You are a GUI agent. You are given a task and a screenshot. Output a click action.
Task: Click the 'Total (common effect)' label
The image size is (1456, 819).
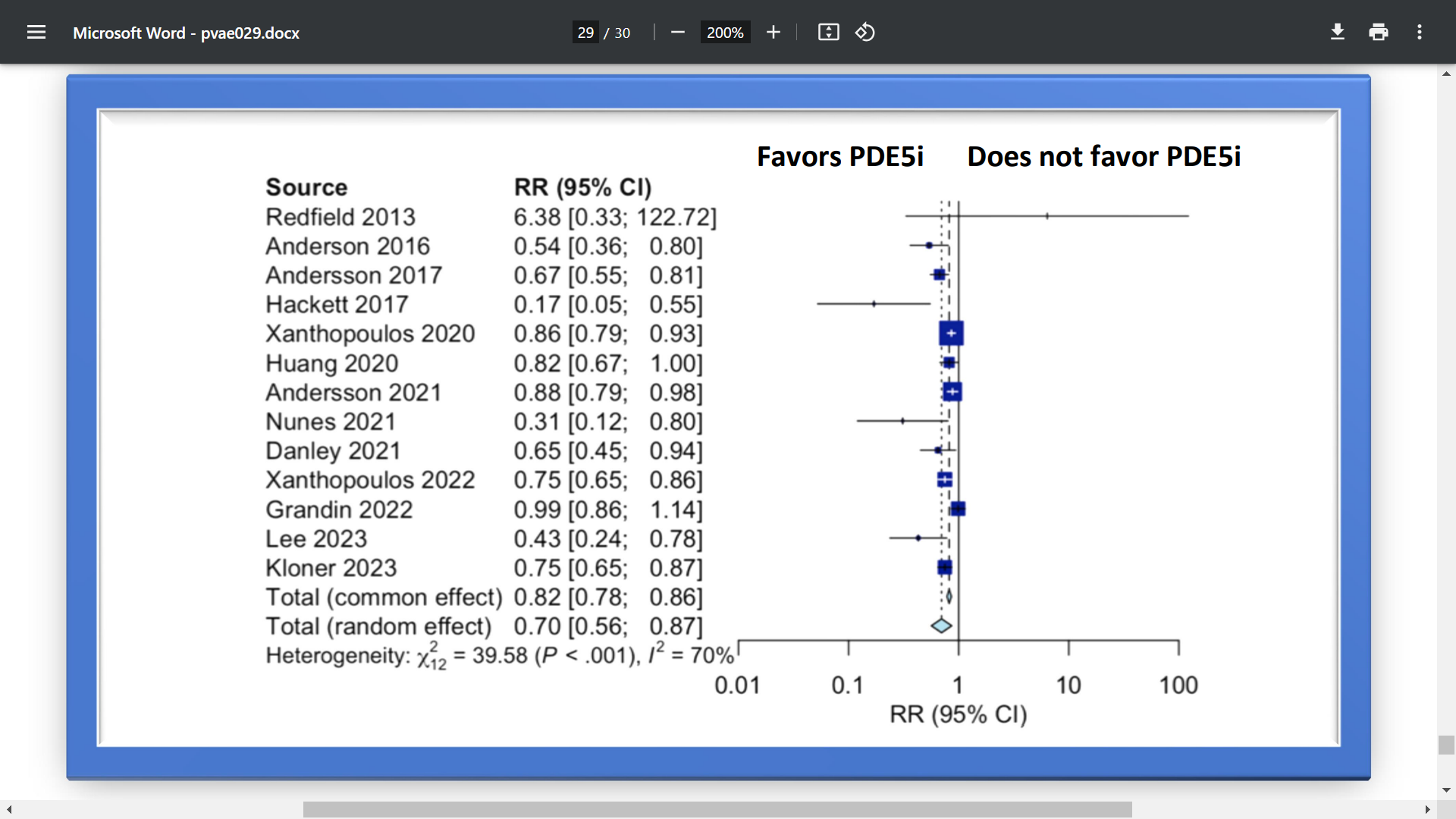click(x=384, y=598)
